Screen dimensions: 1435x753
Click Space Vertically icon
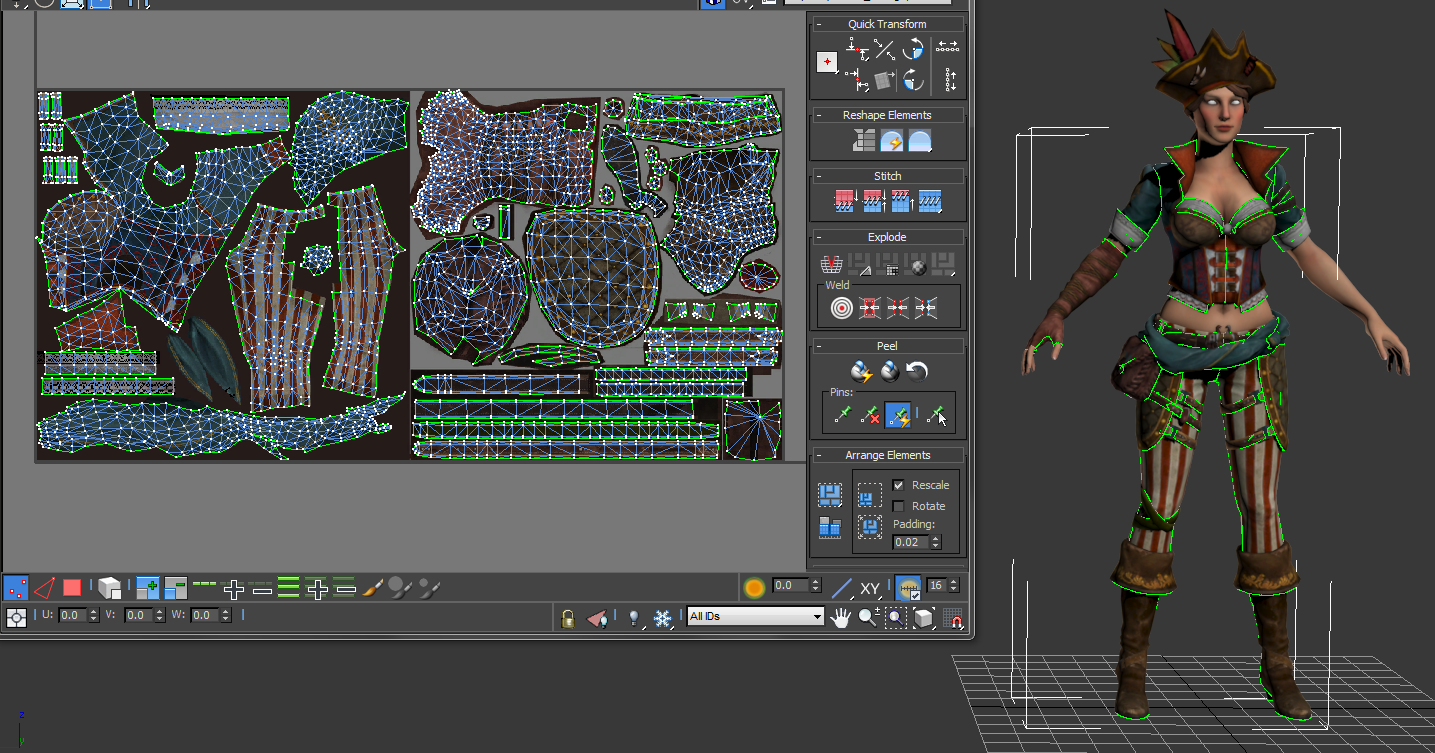[x=949, y=80]
